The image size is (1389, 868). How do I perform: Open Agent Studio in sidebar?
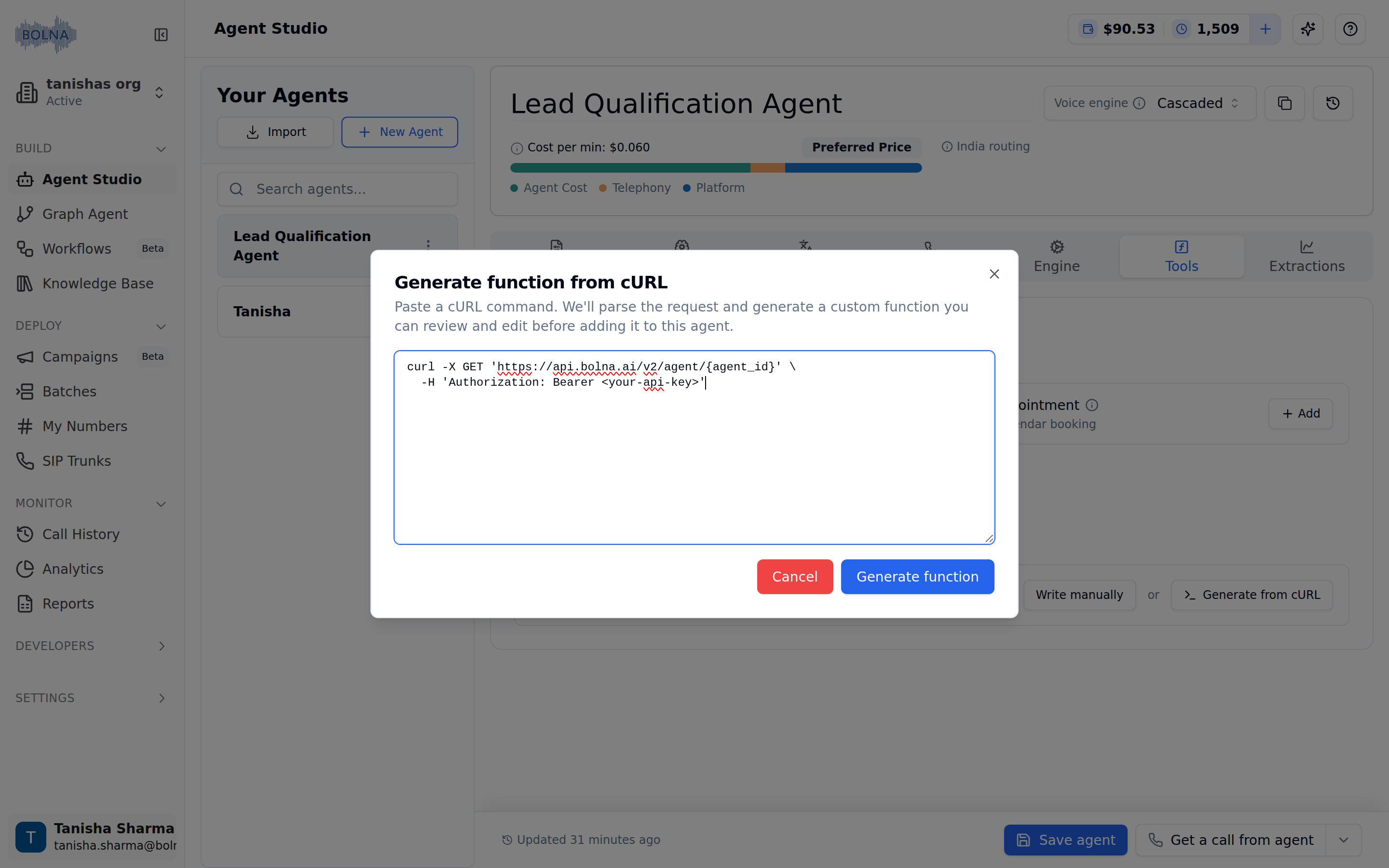point(92,180)
